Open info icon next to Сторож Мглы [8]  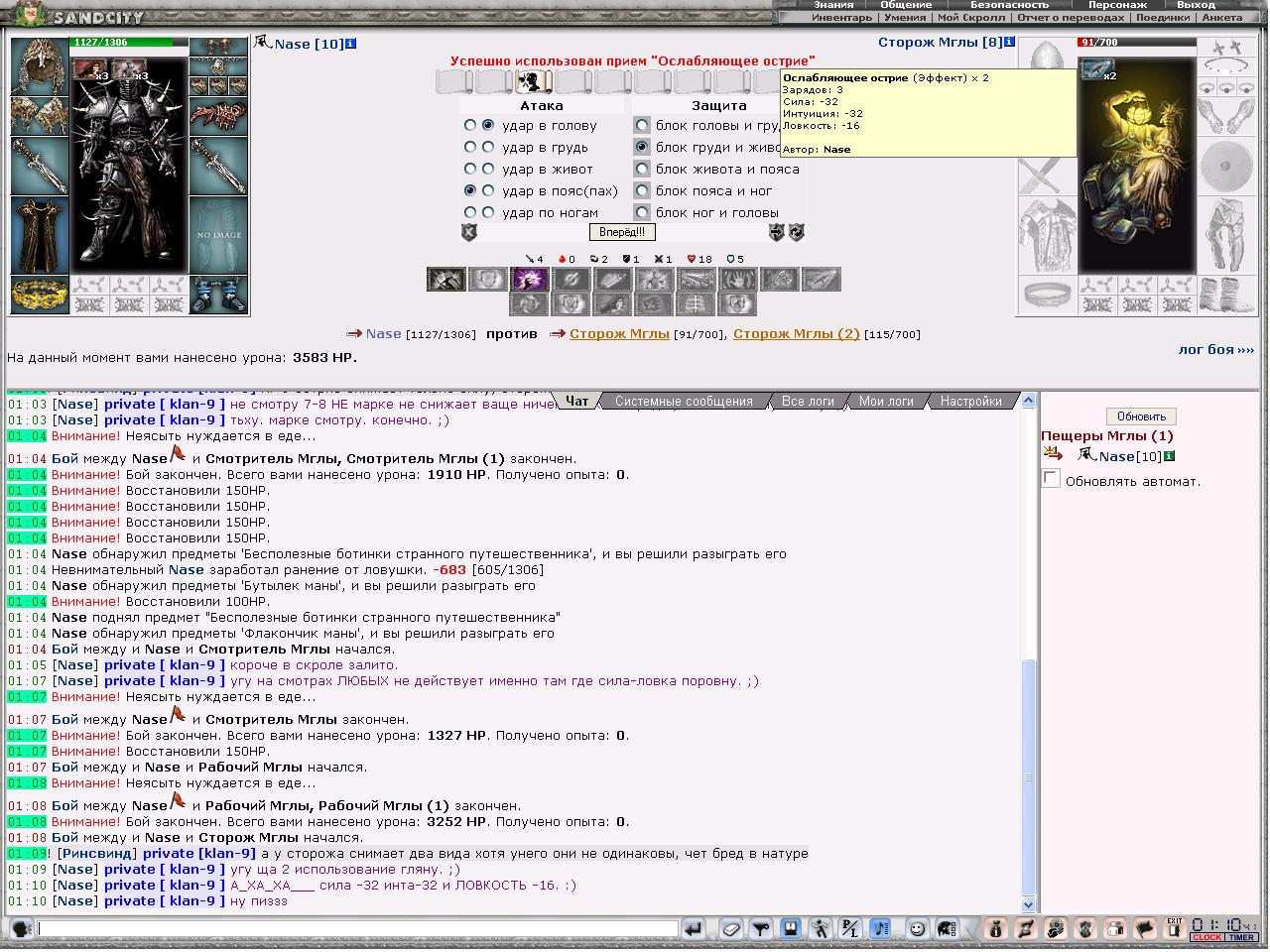click(1010, 43)
